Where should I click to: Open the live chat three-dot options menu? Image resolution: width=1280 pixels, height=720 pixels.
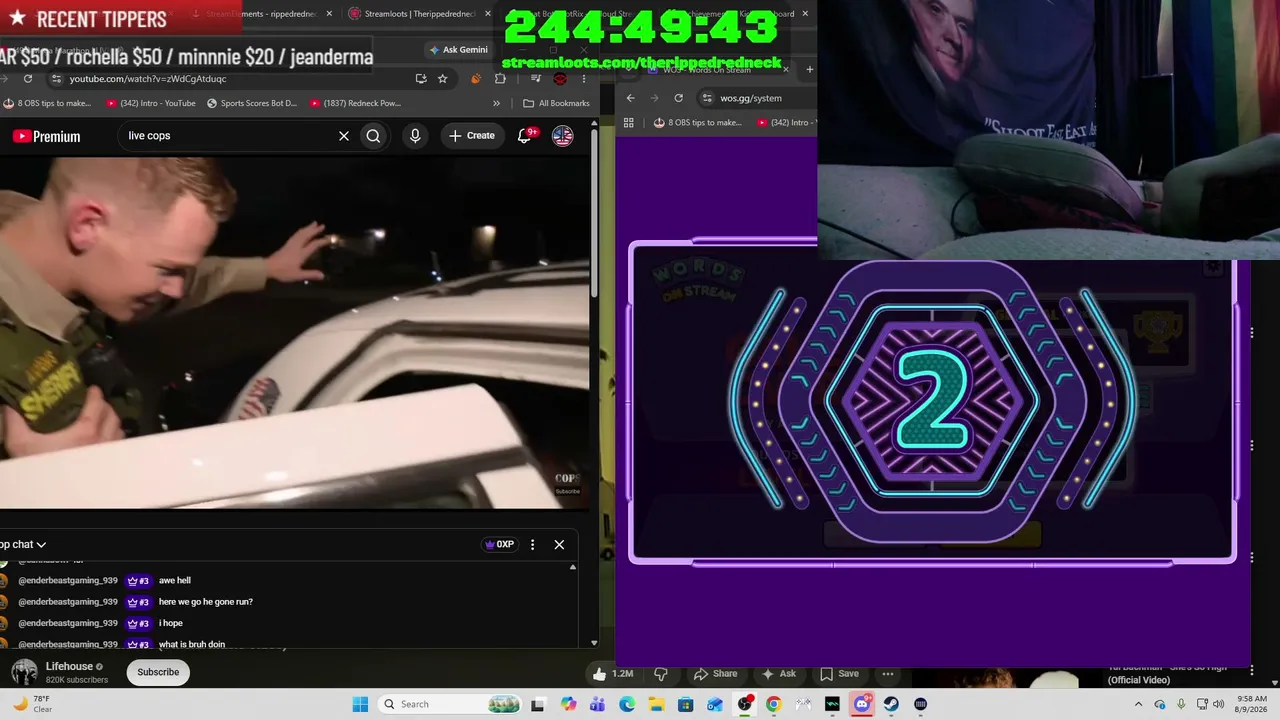pyautogui.click(x=532, y=545)
